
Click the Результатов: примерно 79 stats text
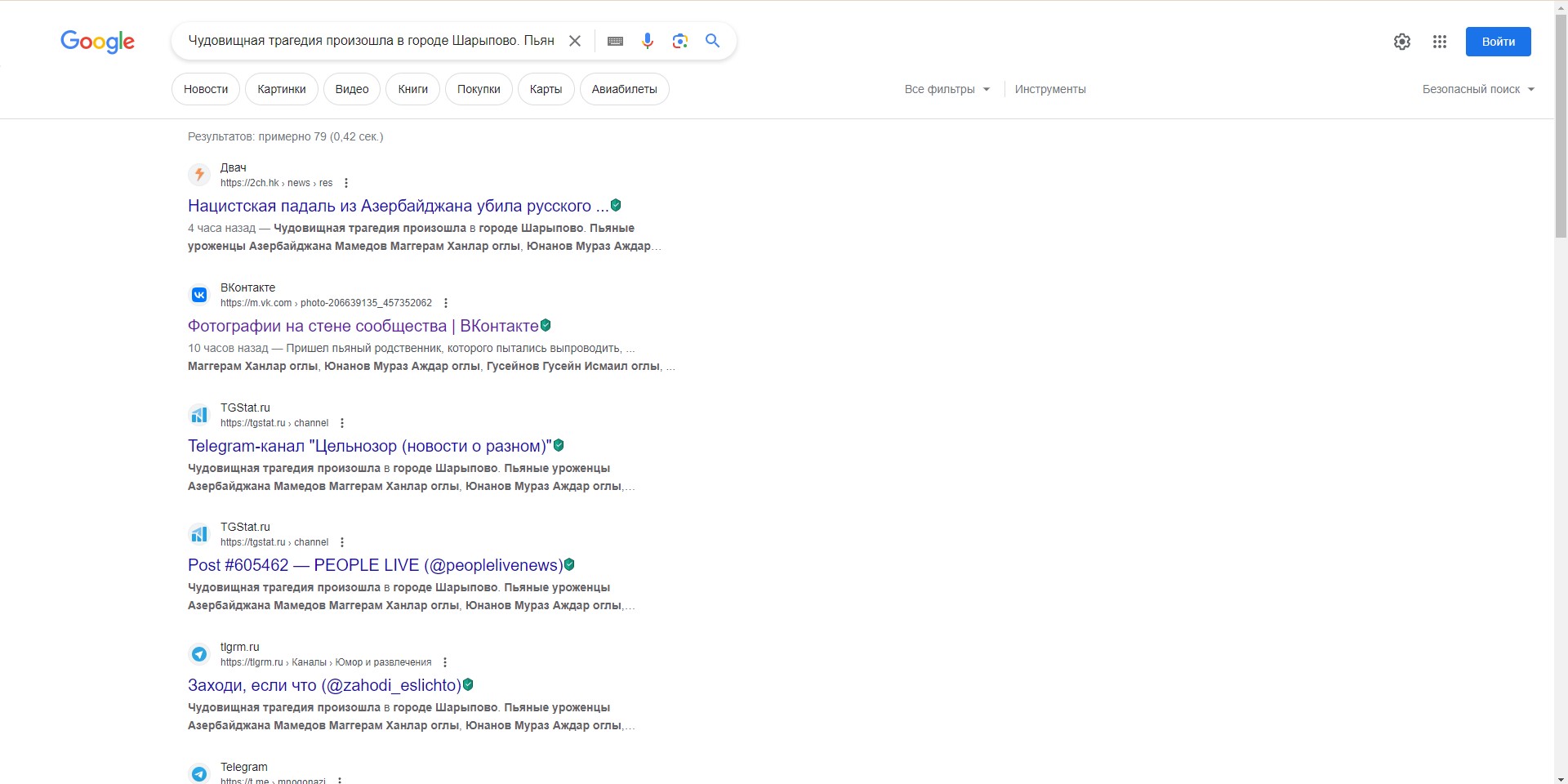tap(286, 136)
